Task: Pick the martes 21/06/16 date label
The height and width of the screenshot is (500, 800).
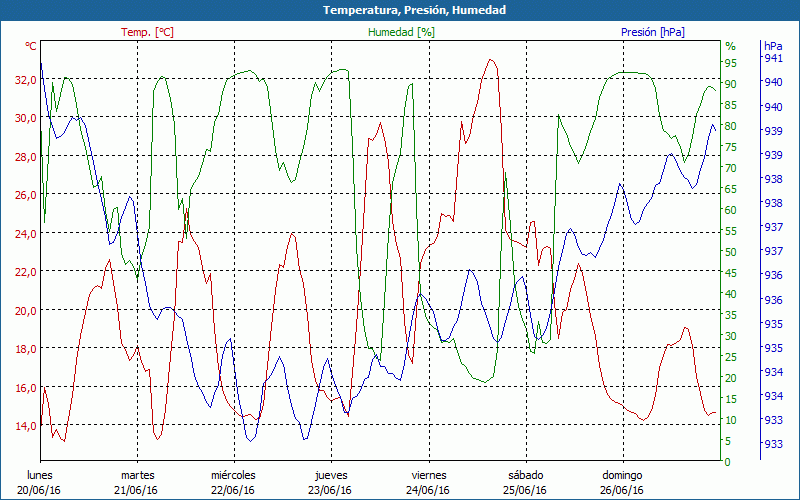Action: (138, 482)
